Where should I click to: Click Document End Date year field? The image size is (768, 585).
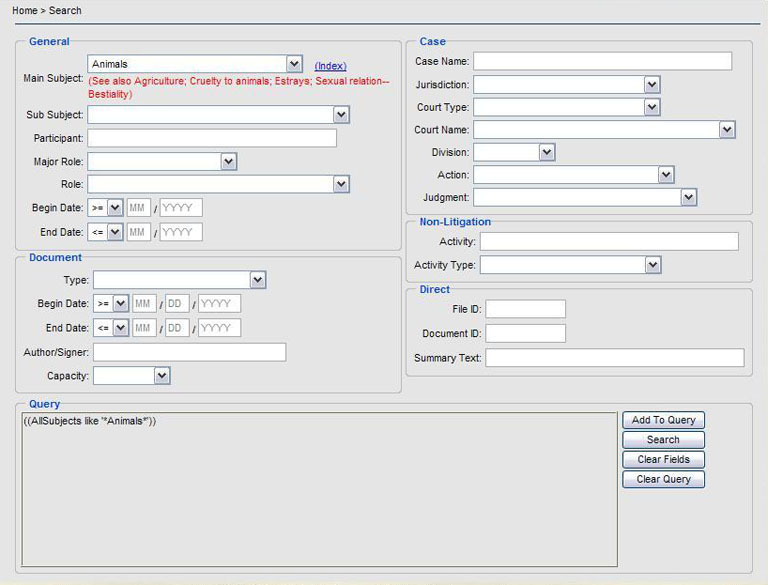(219, 328)
